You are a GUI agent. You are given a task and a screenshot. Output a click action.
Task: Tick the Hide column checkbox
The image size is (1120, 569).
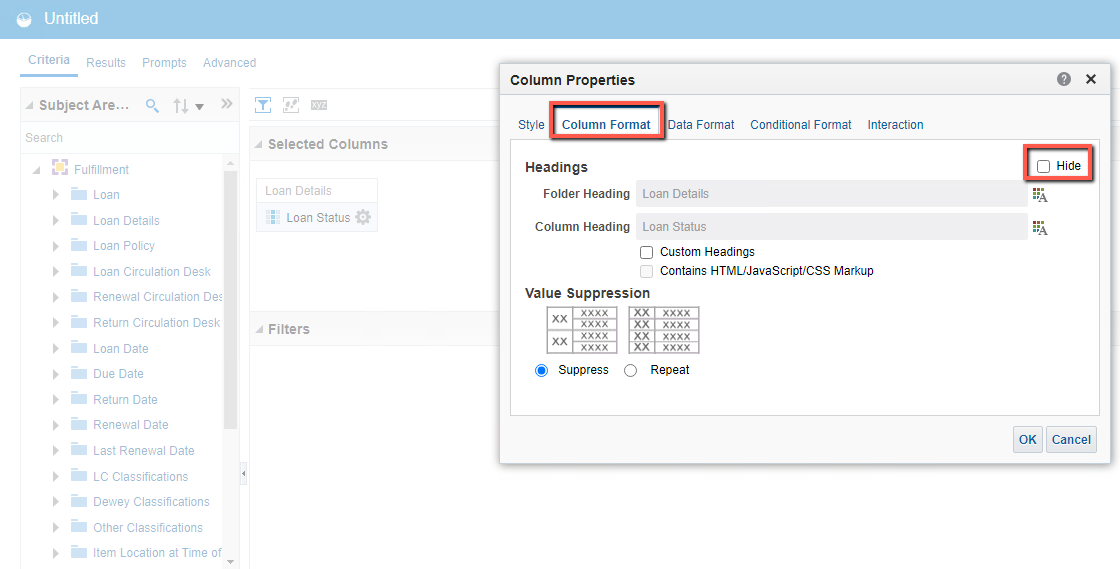pos(1044,166)
